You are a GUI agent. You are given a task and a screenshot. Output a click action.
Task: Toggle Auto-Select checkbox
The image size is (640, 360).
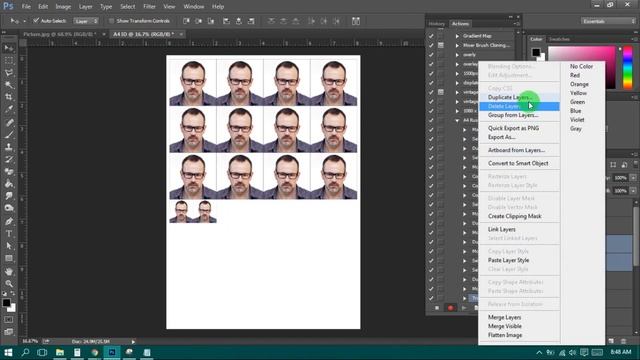click(x=36, y=21)
